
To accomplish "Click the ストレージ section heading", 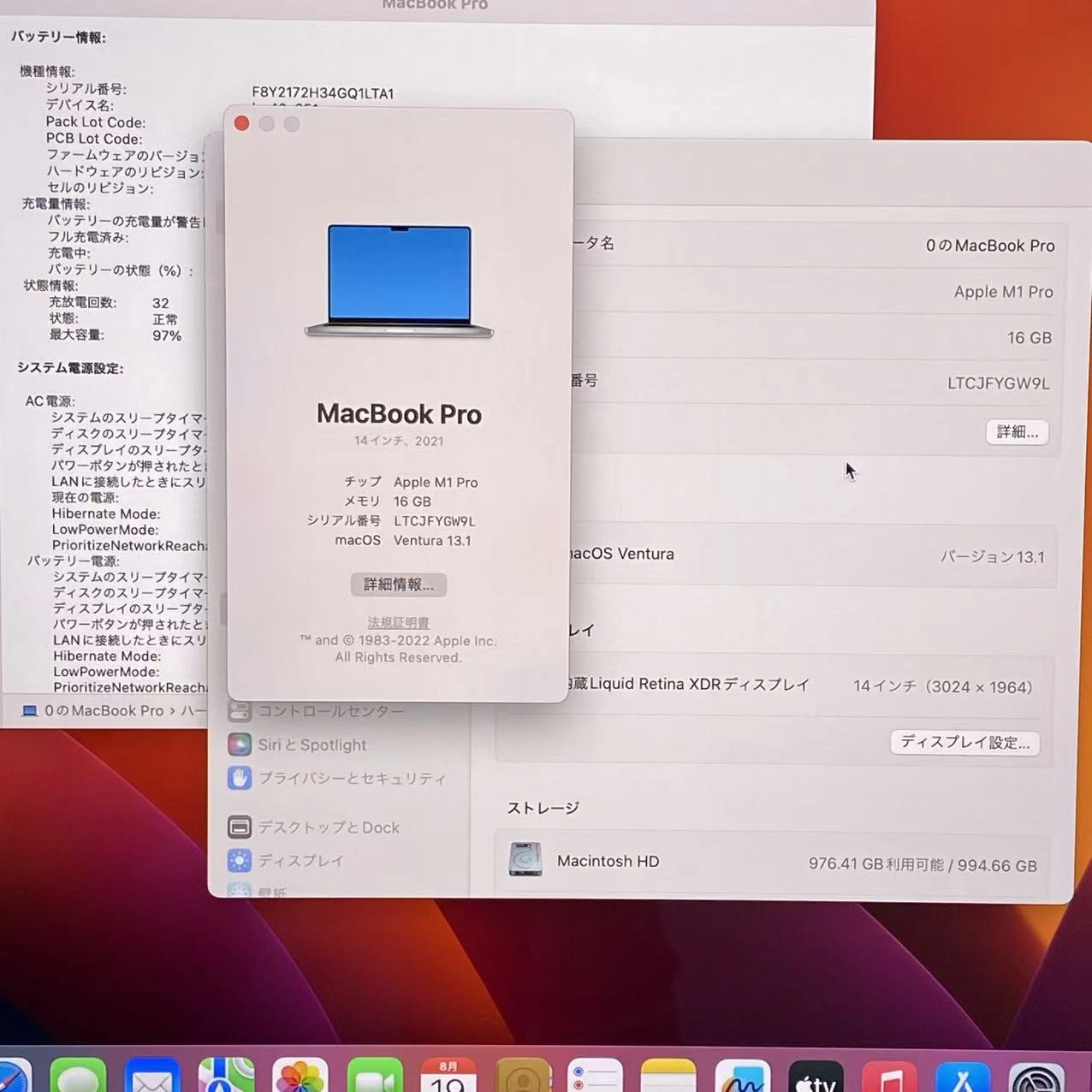I will point(543,808).
